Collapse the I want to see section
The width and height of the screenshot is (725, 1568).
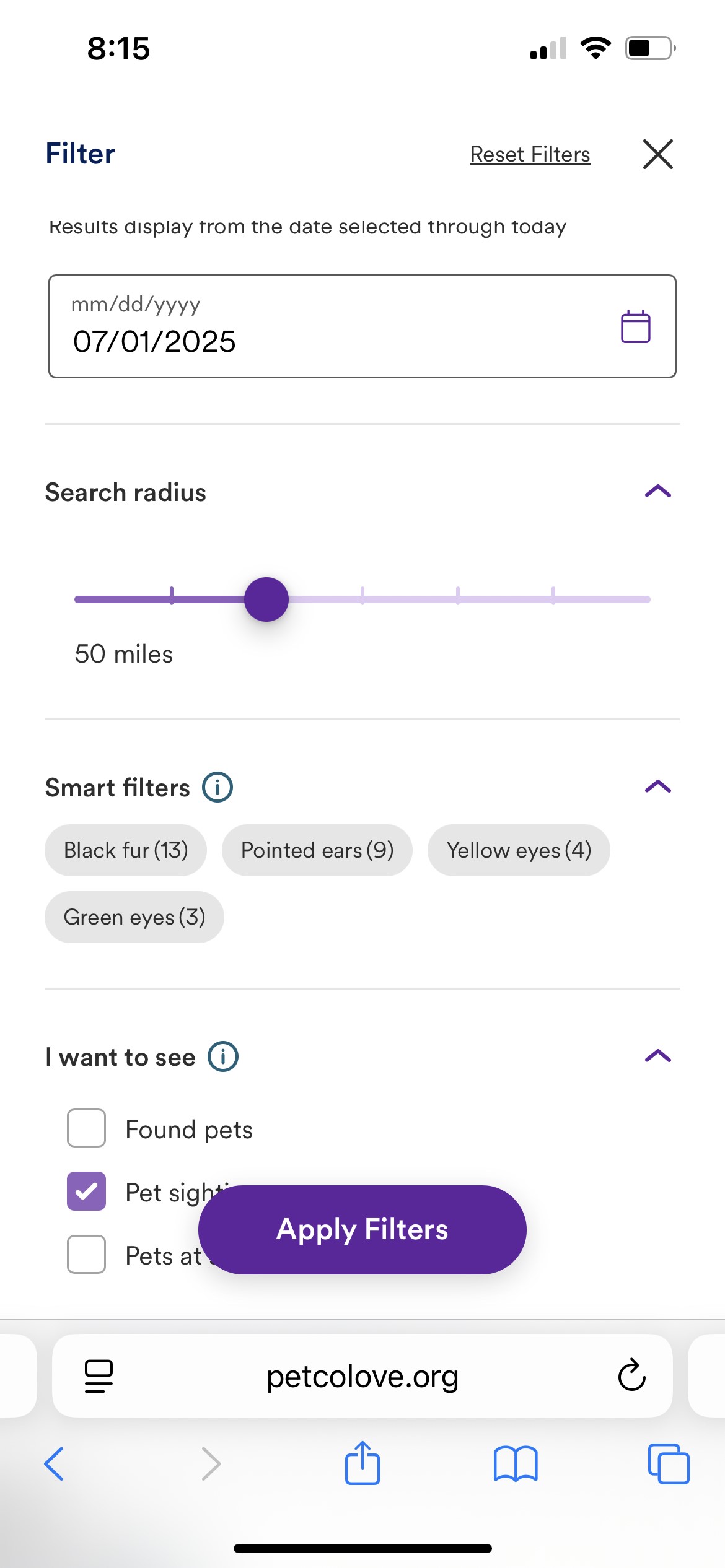coord(658,1056)
